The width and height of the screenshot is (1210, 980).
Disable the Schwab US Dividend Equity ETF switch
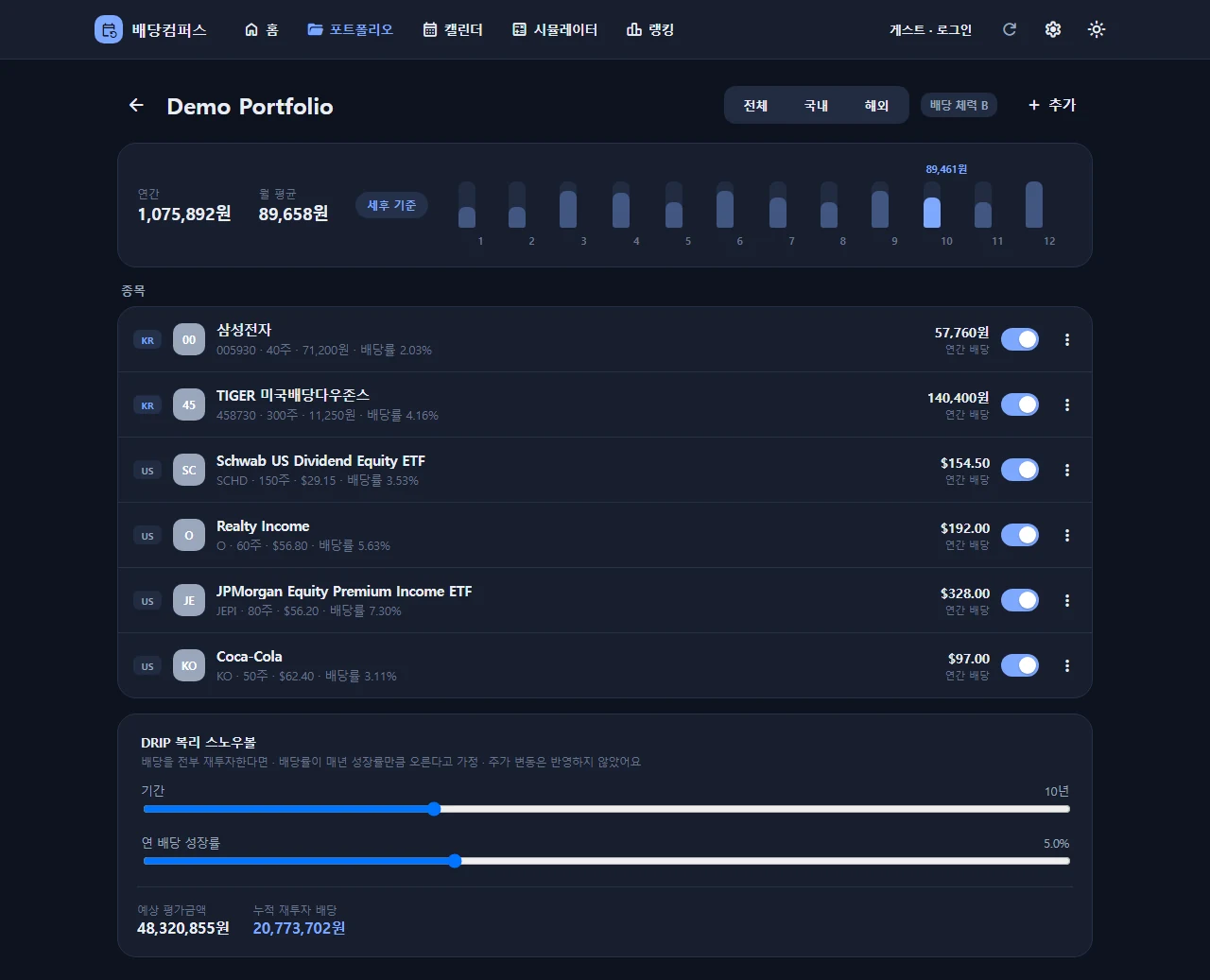pos(1020,470)
